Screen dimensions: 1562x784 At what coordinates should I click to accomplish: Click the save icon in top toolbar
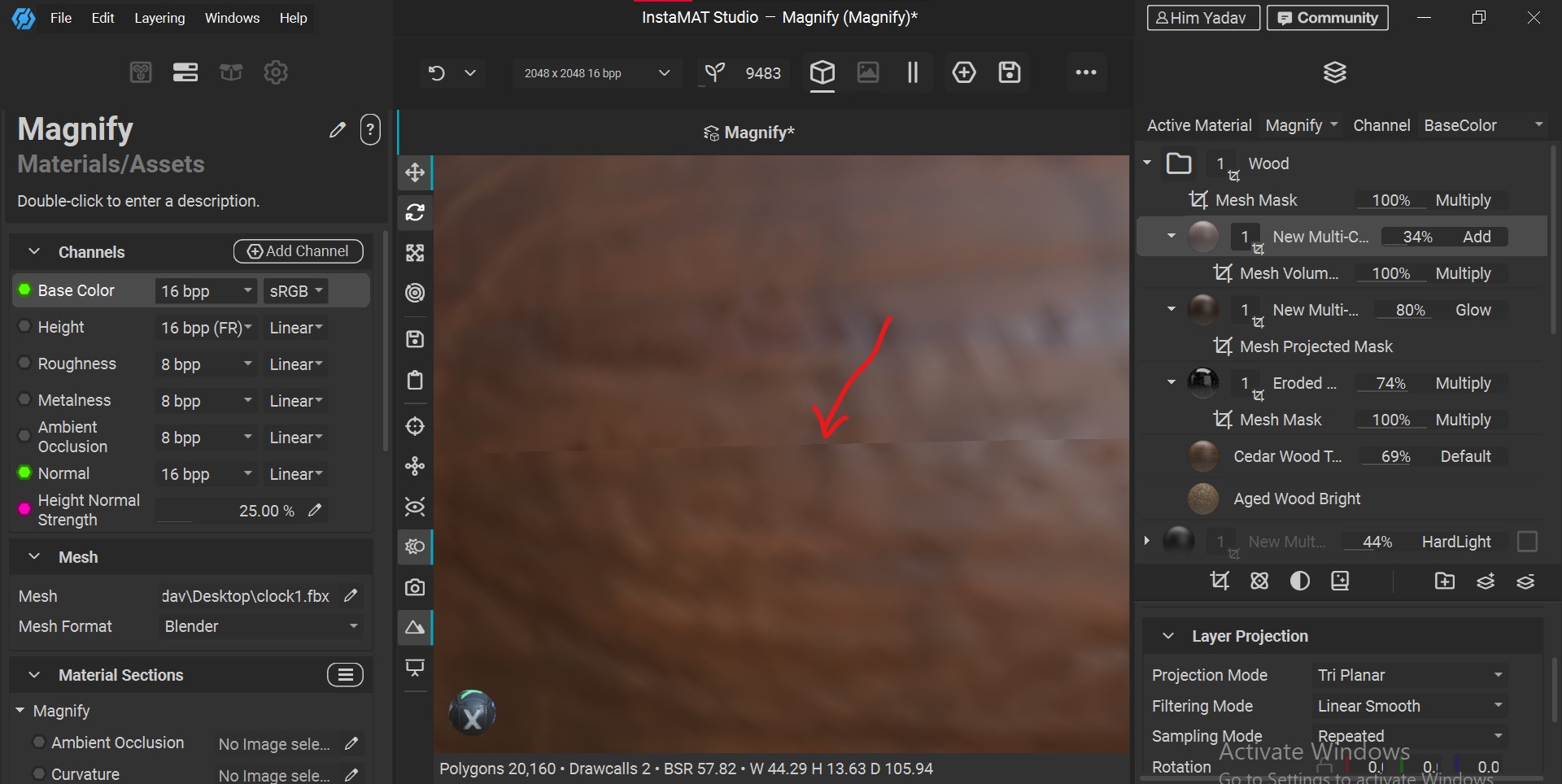[x=1010, y=72]
